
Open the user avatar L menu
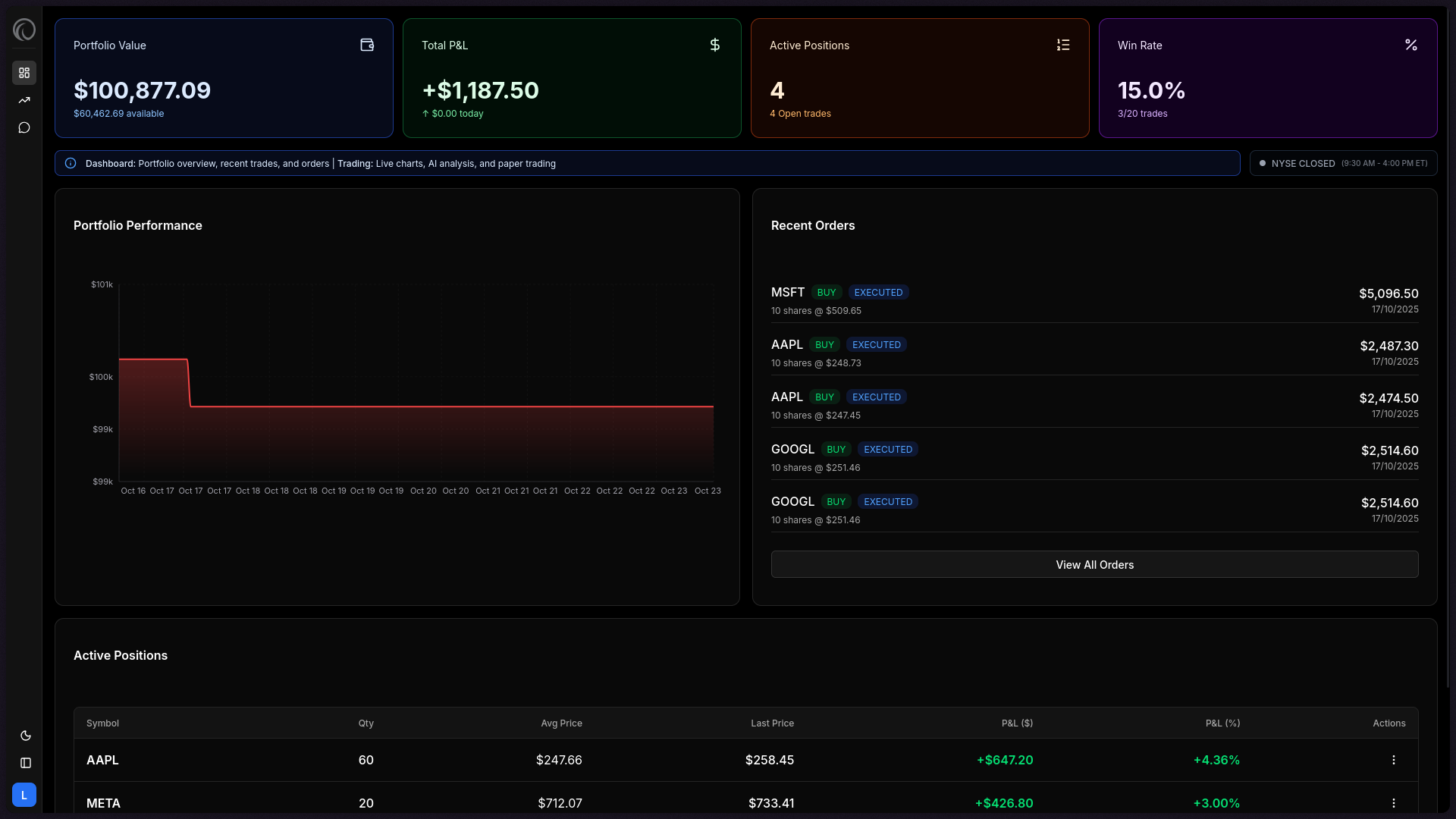pos(24,795)
